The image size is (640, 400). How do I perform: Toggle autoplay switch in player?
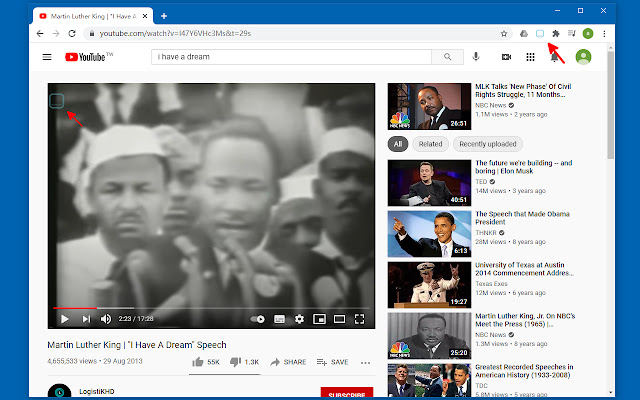coord(258,319)
